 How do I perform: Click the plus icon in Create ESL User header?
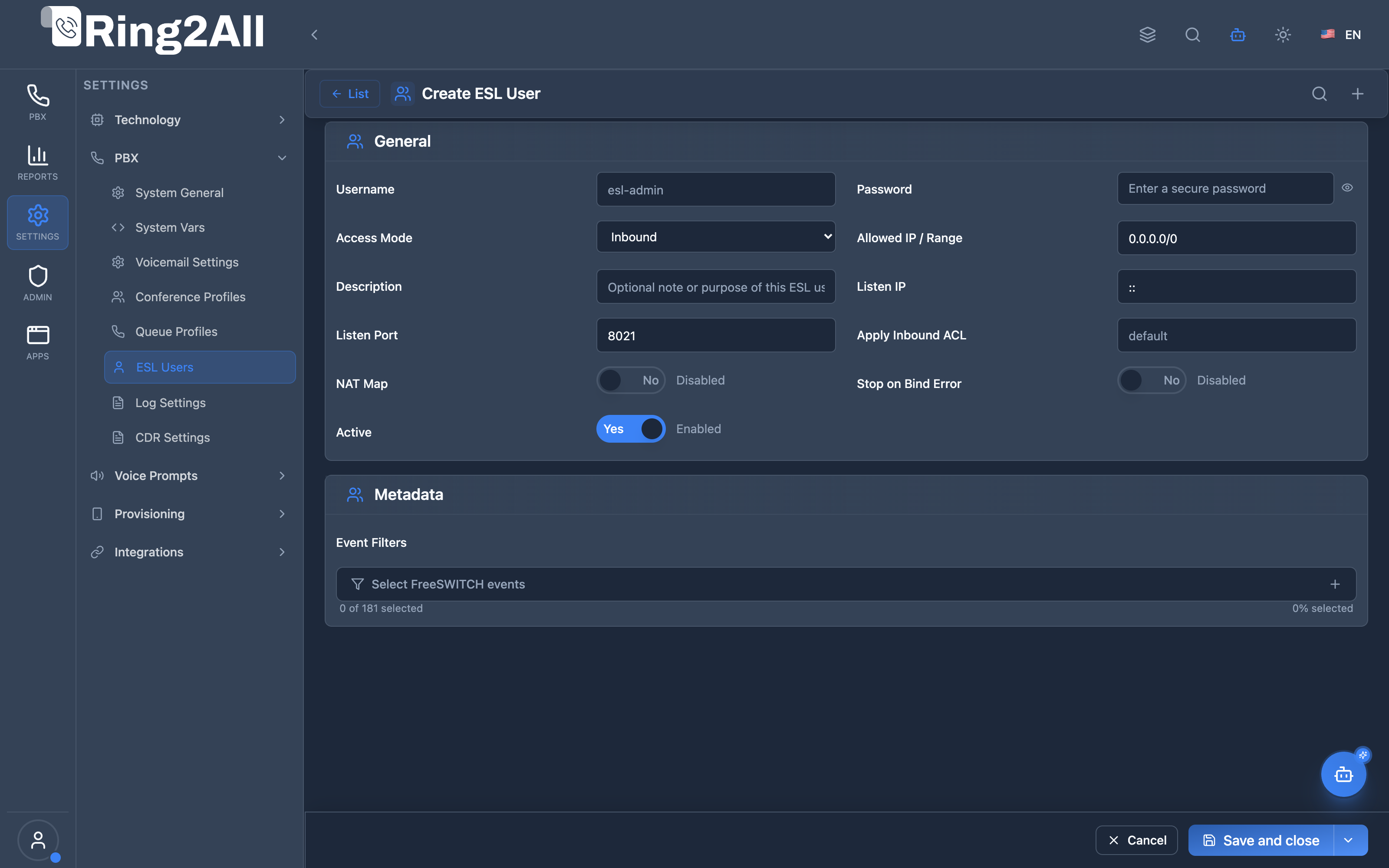point(1357,94)
